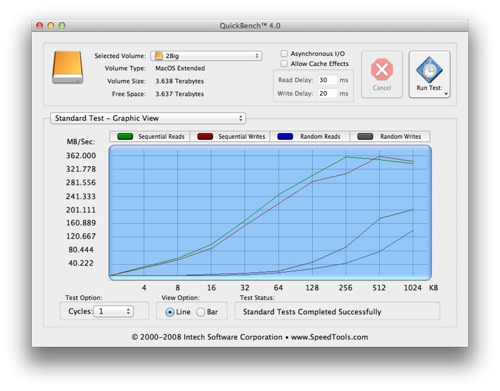Minimize QuickBench with yellow button
500x391 pixels.
51,25
